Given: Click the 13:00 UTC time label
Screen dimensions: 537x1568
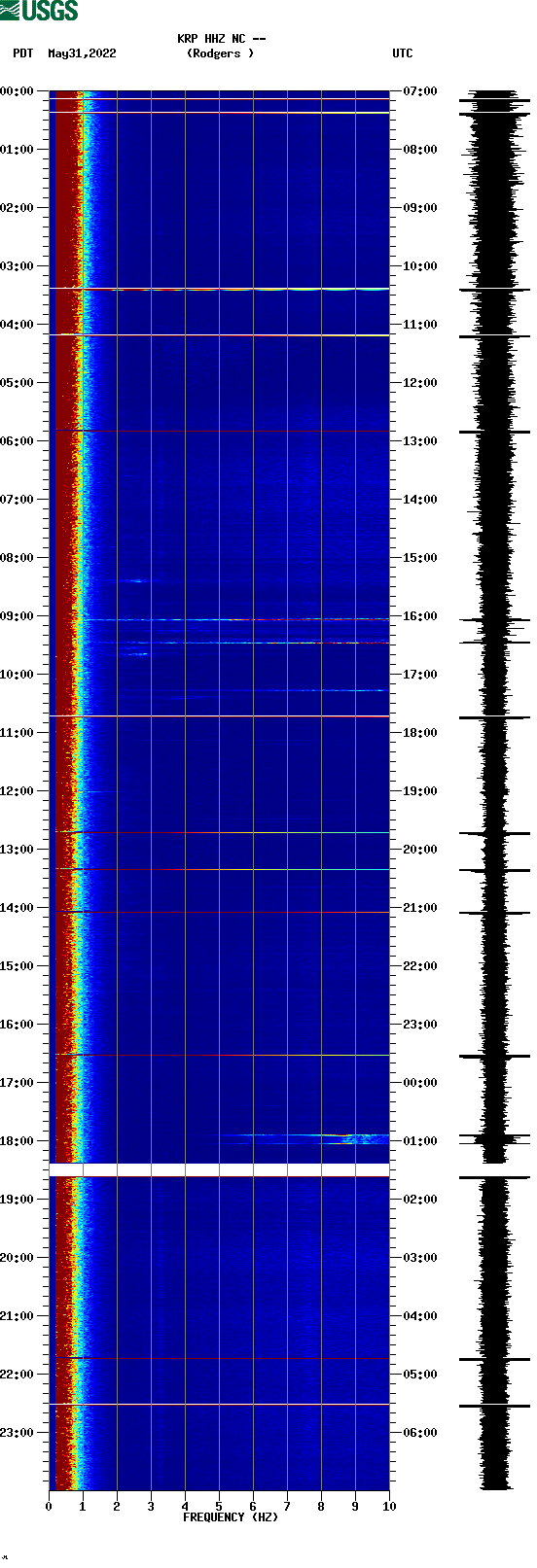Looking at the screenshot, I should (420, 441).
